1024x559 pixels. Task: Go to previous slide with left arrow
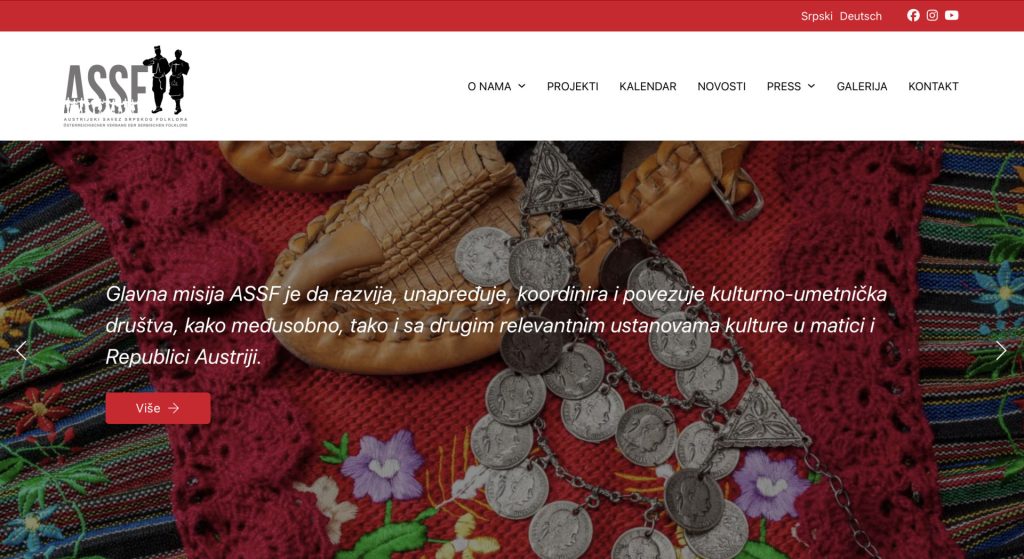(x=22, y=351)
